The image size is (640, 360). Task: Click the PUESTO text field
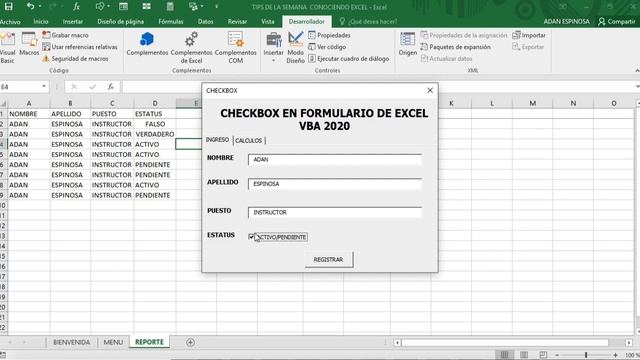pos(335,213)
